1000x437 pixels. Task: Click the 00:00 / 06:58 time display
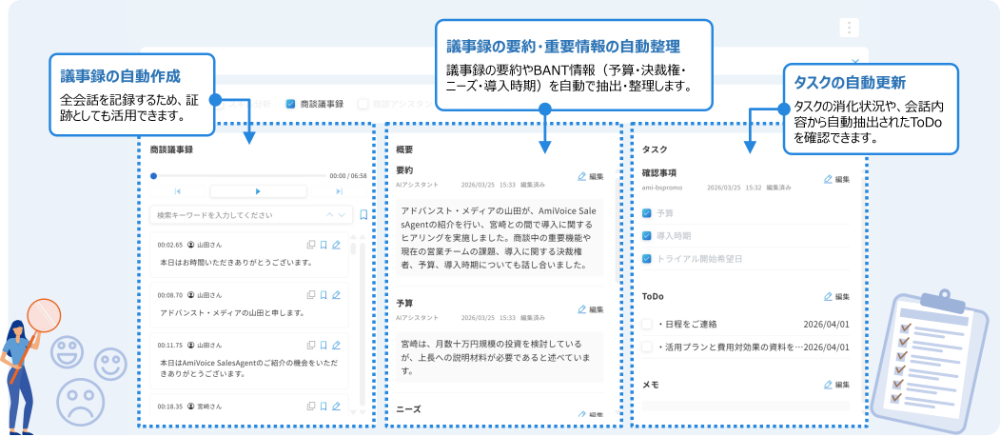pos(348,175)
